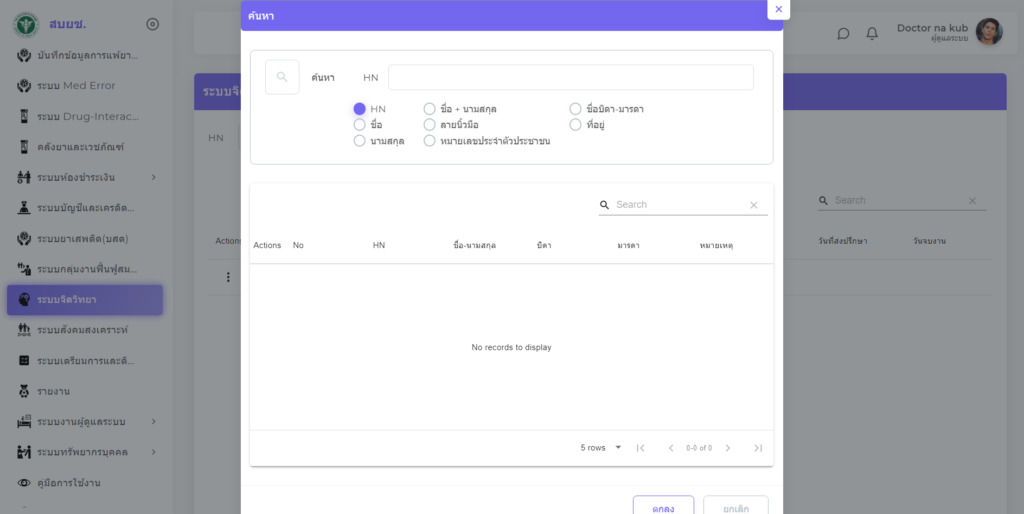Click the HN search input field
Viewport: 1024px width, 514px height.
(570, 77)
